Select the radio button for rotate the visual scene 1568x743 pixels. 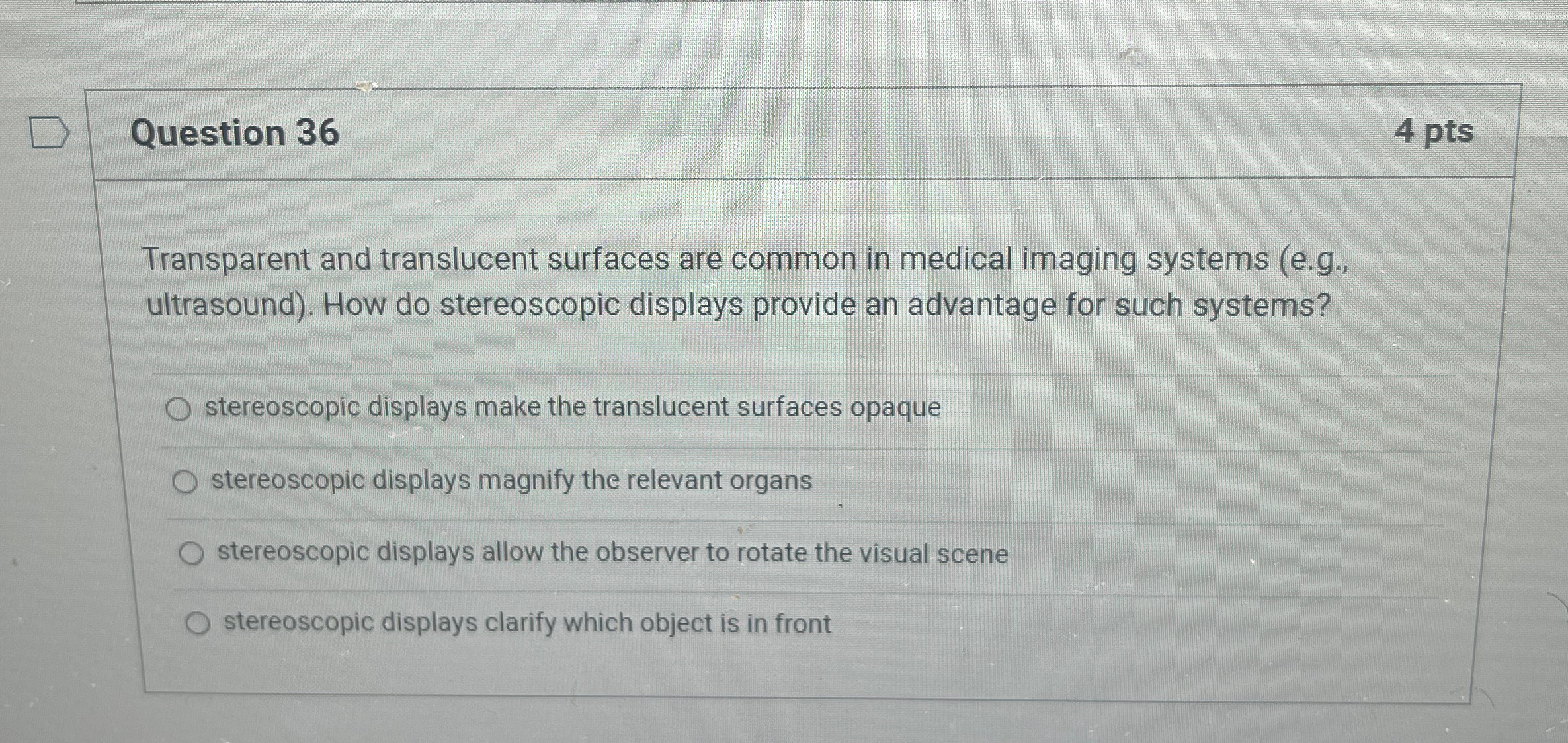[x=192, y=554]
